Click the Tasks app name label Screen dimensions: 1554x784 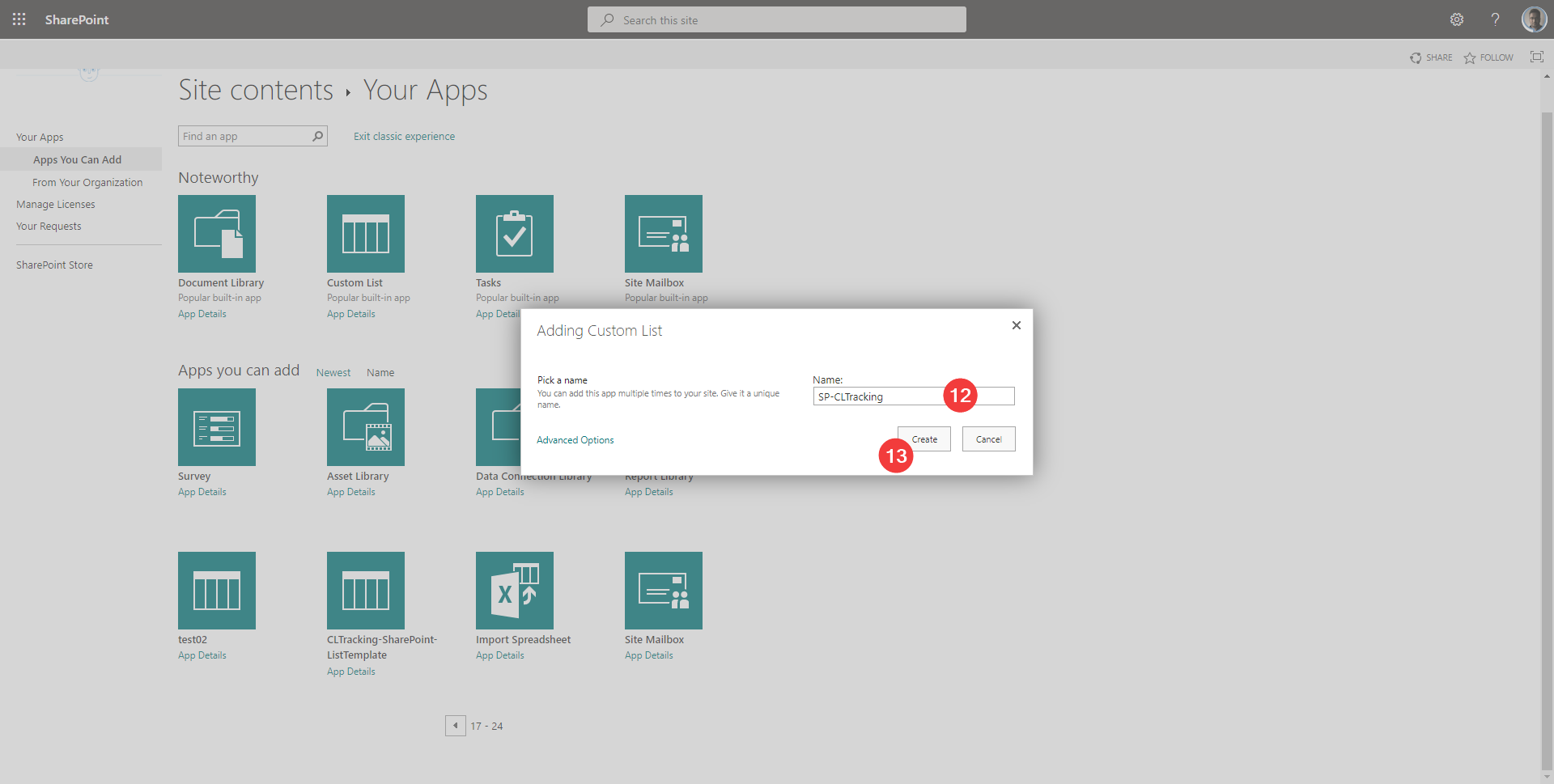tap(488, 283)
